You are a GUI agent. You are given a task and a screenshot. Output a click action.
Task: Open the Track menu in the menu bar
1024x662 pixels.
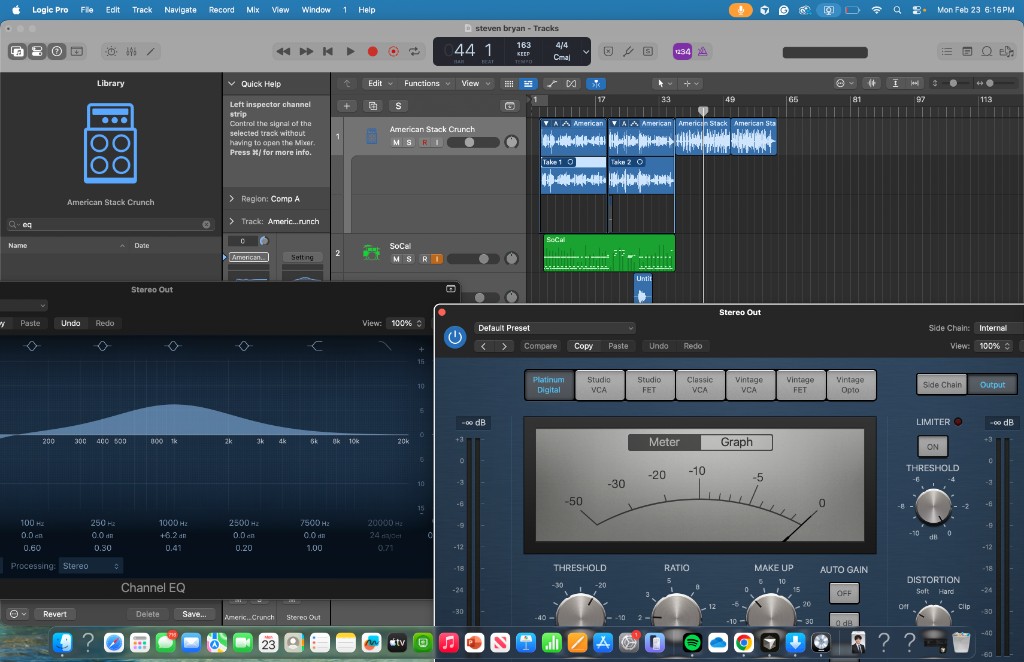[142, 10]
